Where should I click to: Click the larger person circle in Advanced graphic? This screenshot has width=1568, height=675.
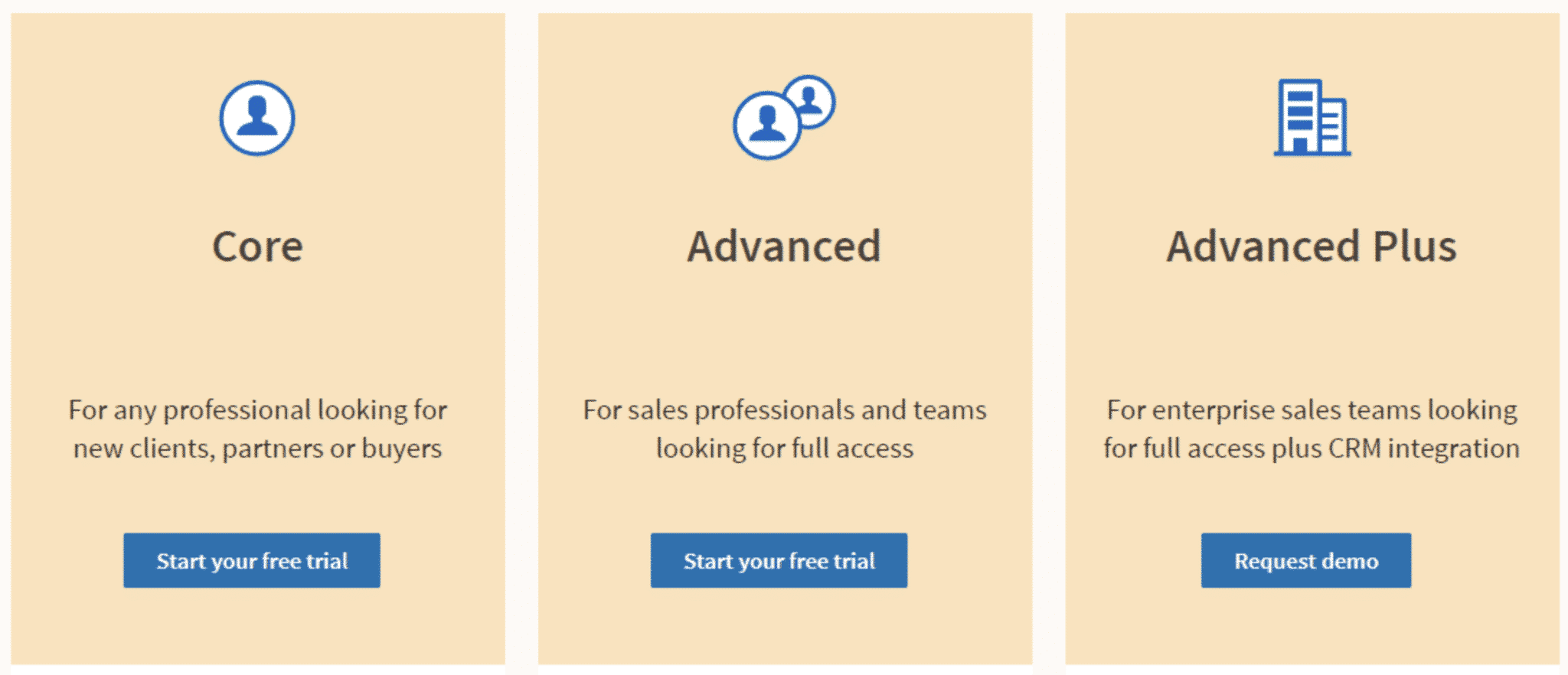(x=766, y=129)
